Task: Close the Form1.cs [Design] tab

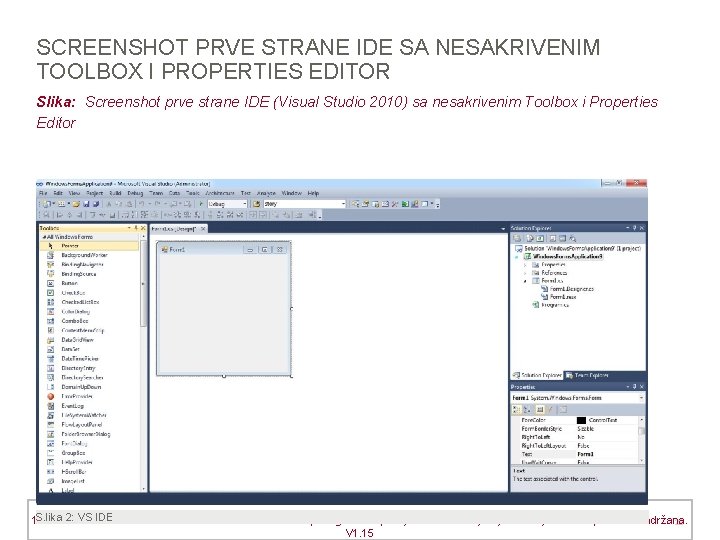Action: pyautogui.click(x=203, y=229)
